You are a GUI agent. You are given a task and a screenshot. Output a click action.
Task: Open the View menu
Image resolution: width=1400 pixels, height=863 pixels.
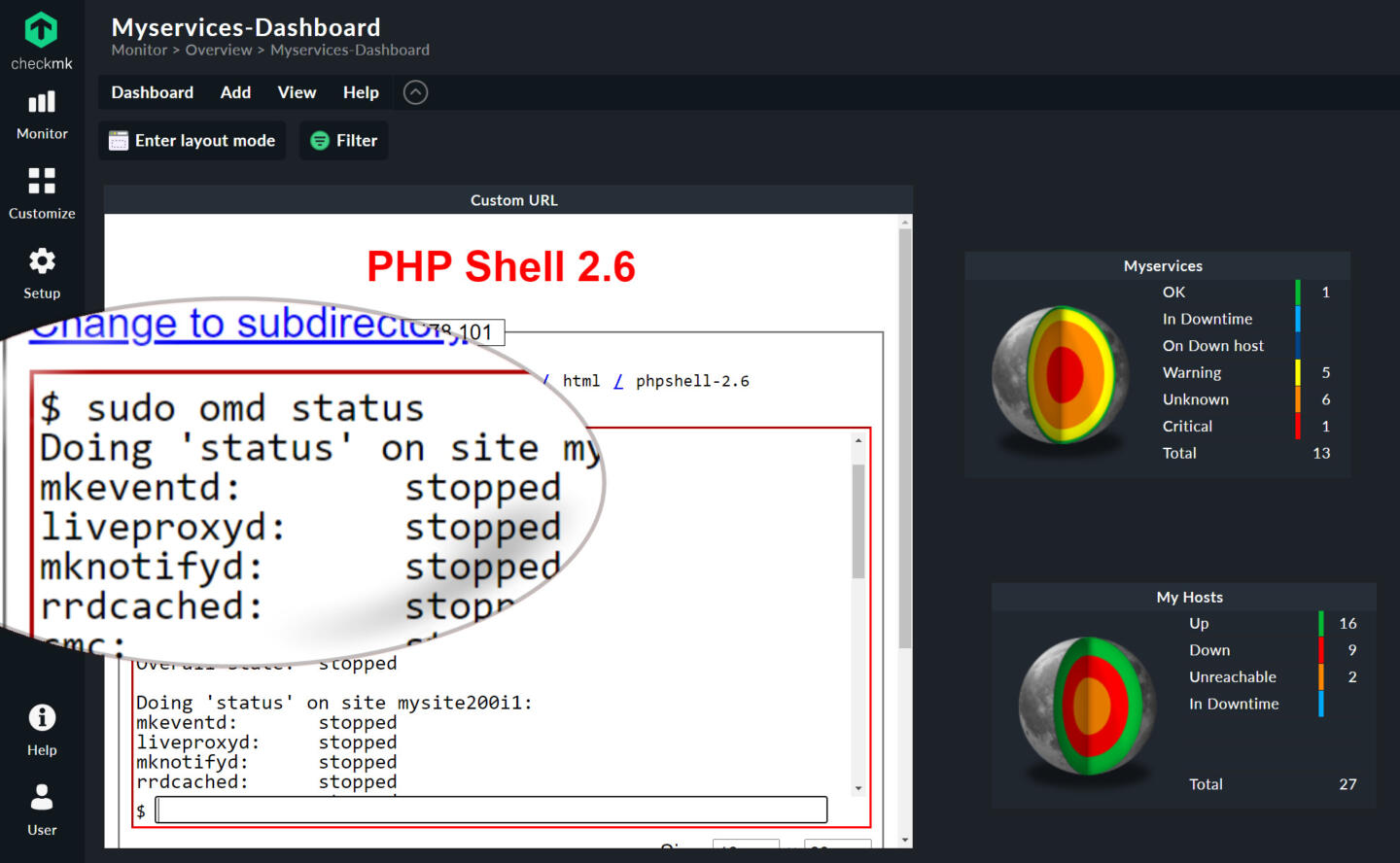pyautogui.click(x=297, y=92)
